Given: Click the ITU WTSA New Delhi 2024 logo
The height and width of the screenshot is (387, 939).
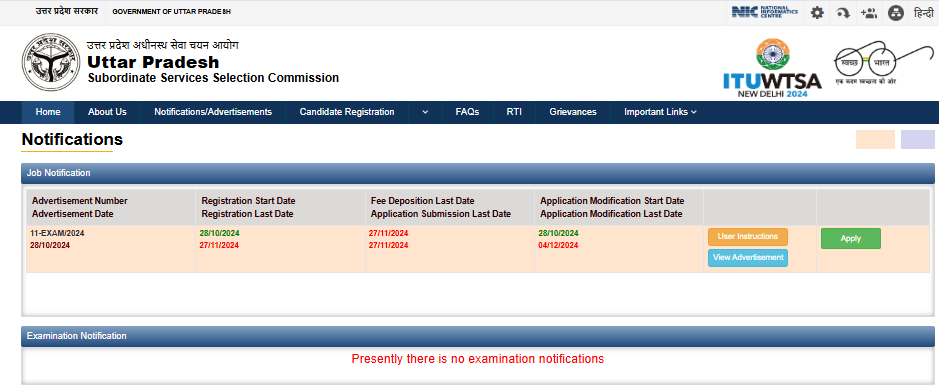Looking at the screenshot, I should coord(772,68).
